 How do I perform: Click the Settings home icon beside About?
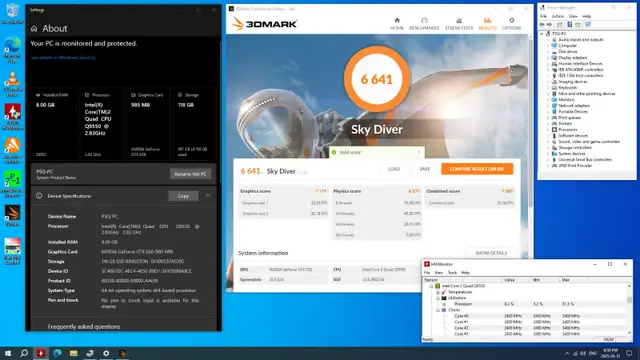point(34,29)
